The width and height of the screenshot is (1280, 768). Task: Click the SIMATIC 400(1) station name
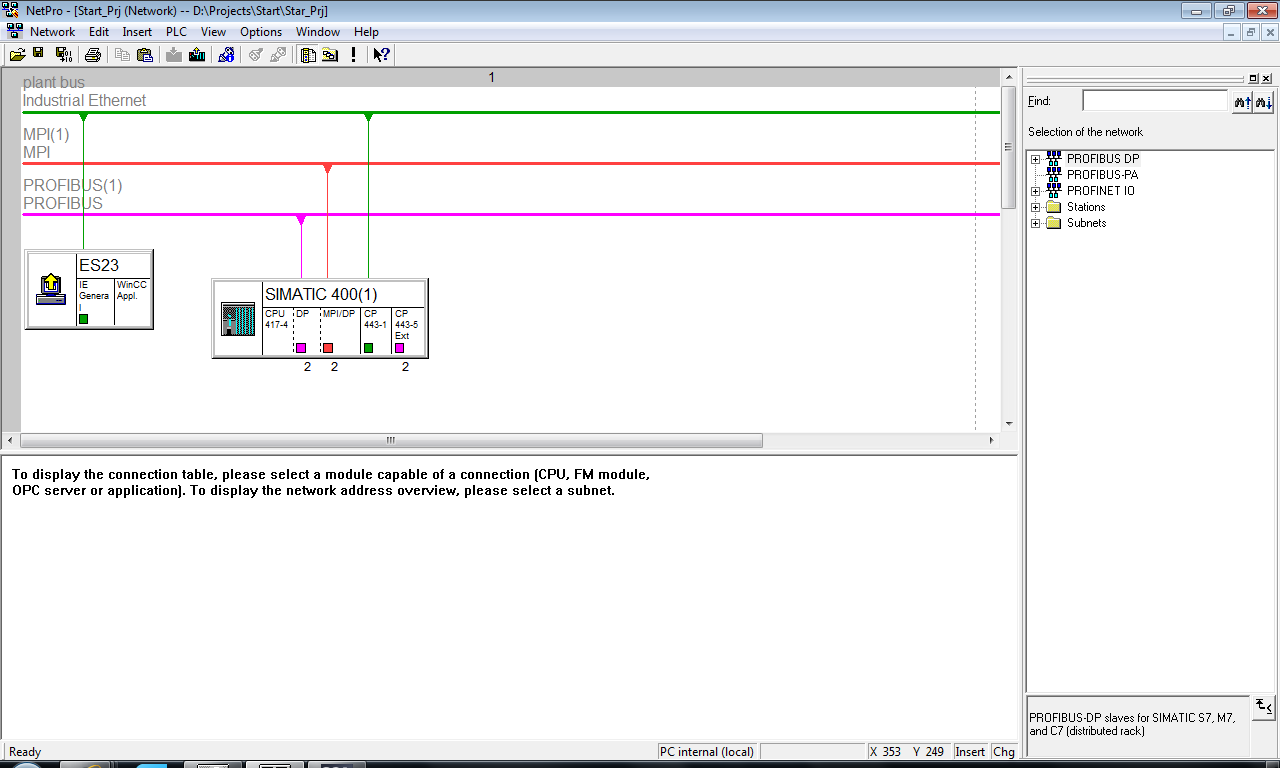coord(322,294)
